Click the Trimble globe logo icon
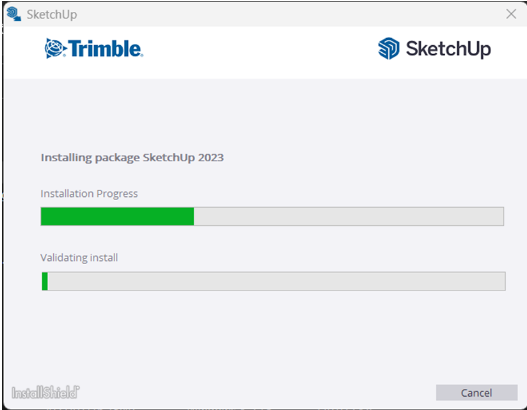This screenshot has width=527, height=410. coord(54,48)
